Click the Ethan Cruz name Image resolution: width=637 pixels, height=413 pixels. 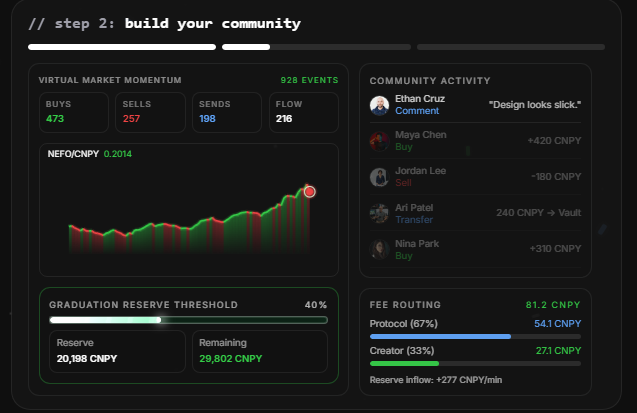[x=420, y=99]
